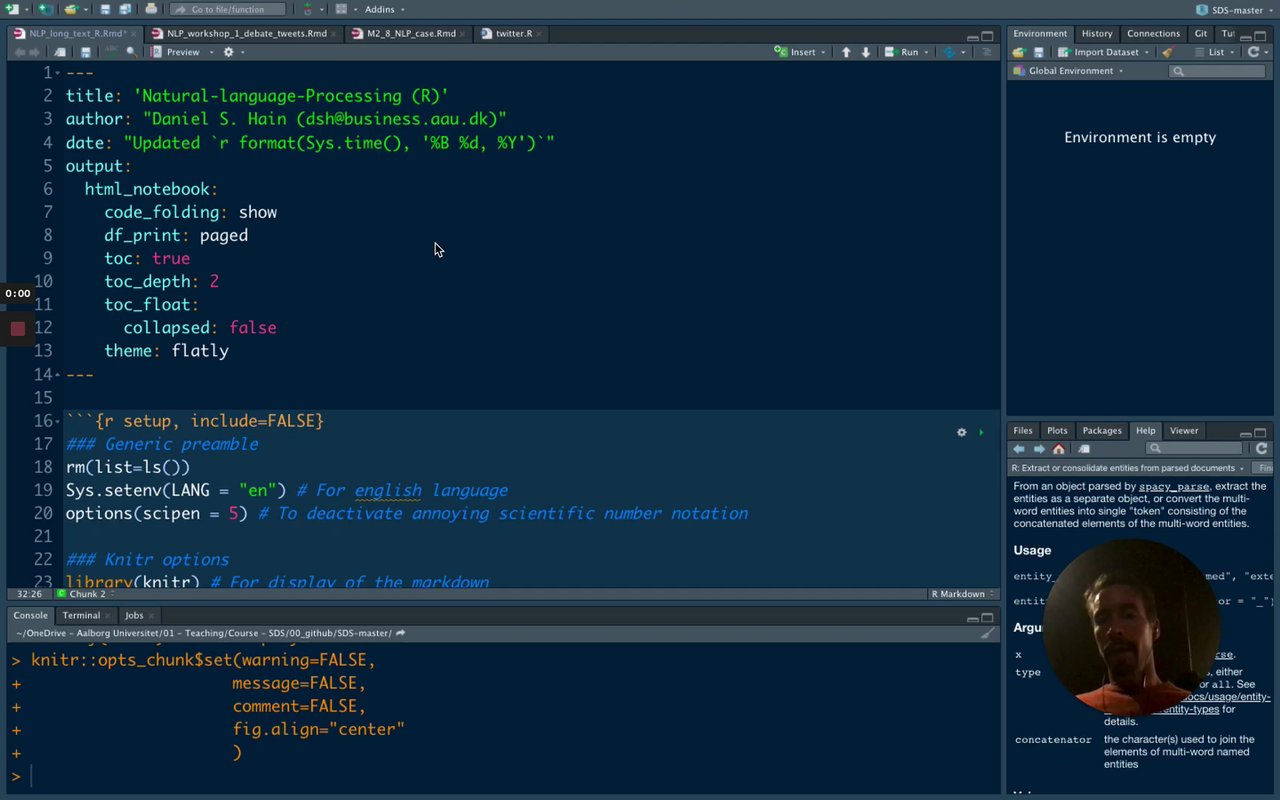Save current document from the main toolbar
Screen dimensions: 1280x800
pos(105,9)
